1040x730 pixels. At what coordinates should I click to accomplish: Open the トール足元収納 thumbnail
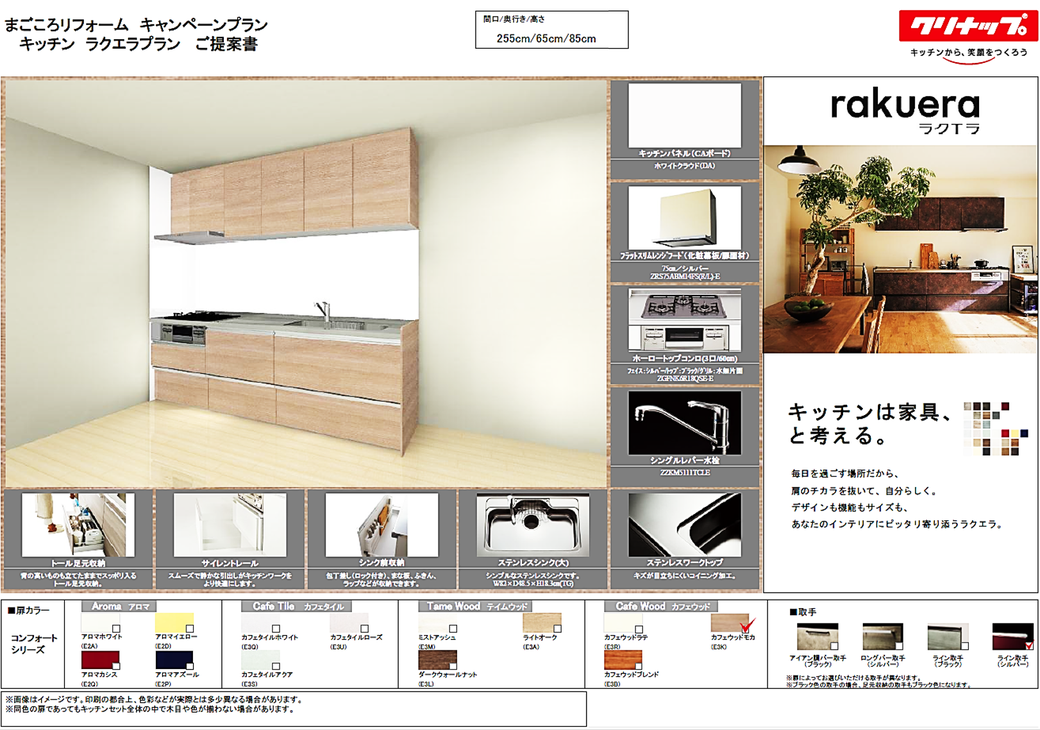pos(78,525)
